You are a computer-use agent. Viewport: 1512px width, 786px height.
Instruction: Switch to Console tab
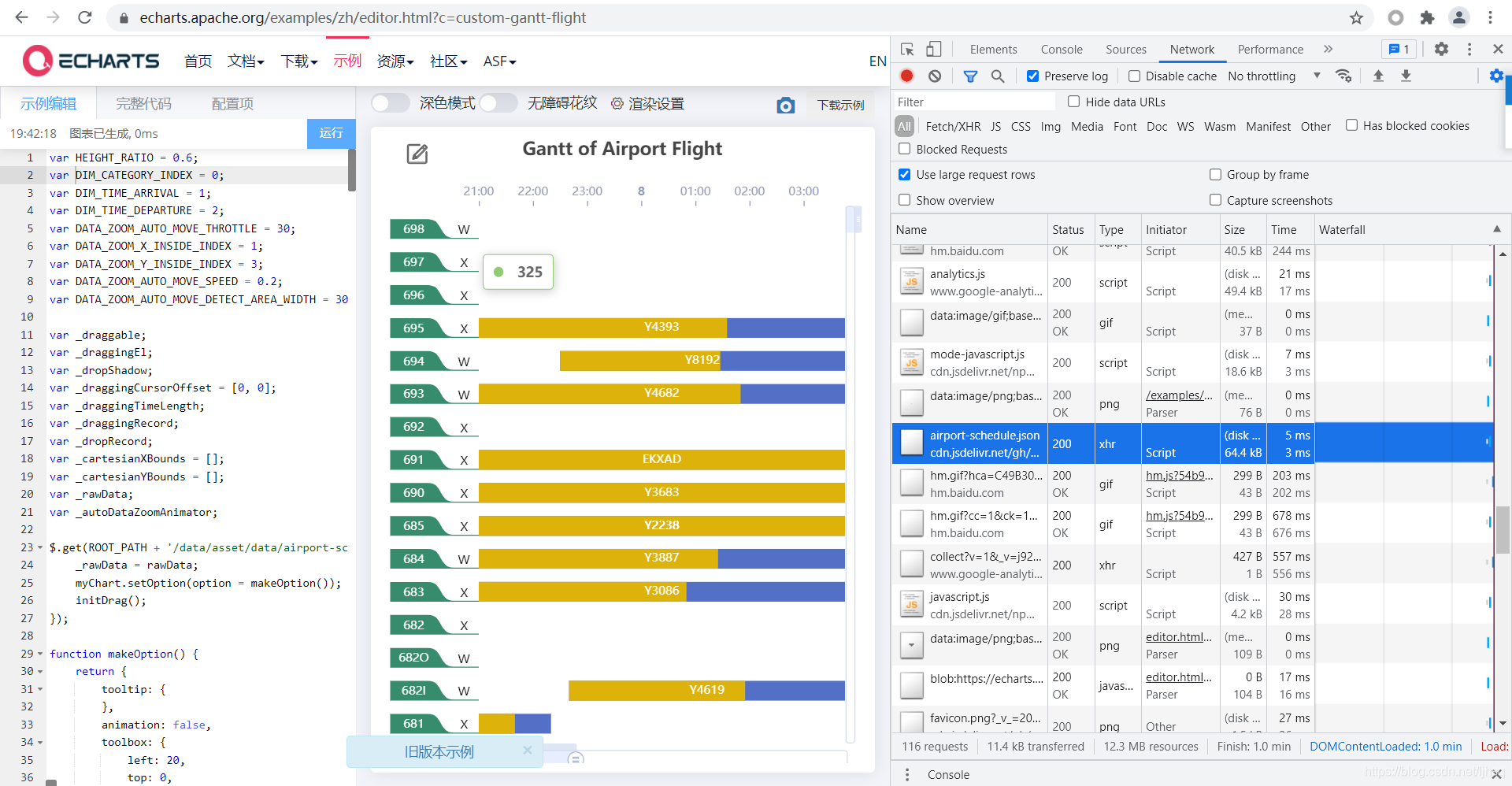tap(1062, 49)
